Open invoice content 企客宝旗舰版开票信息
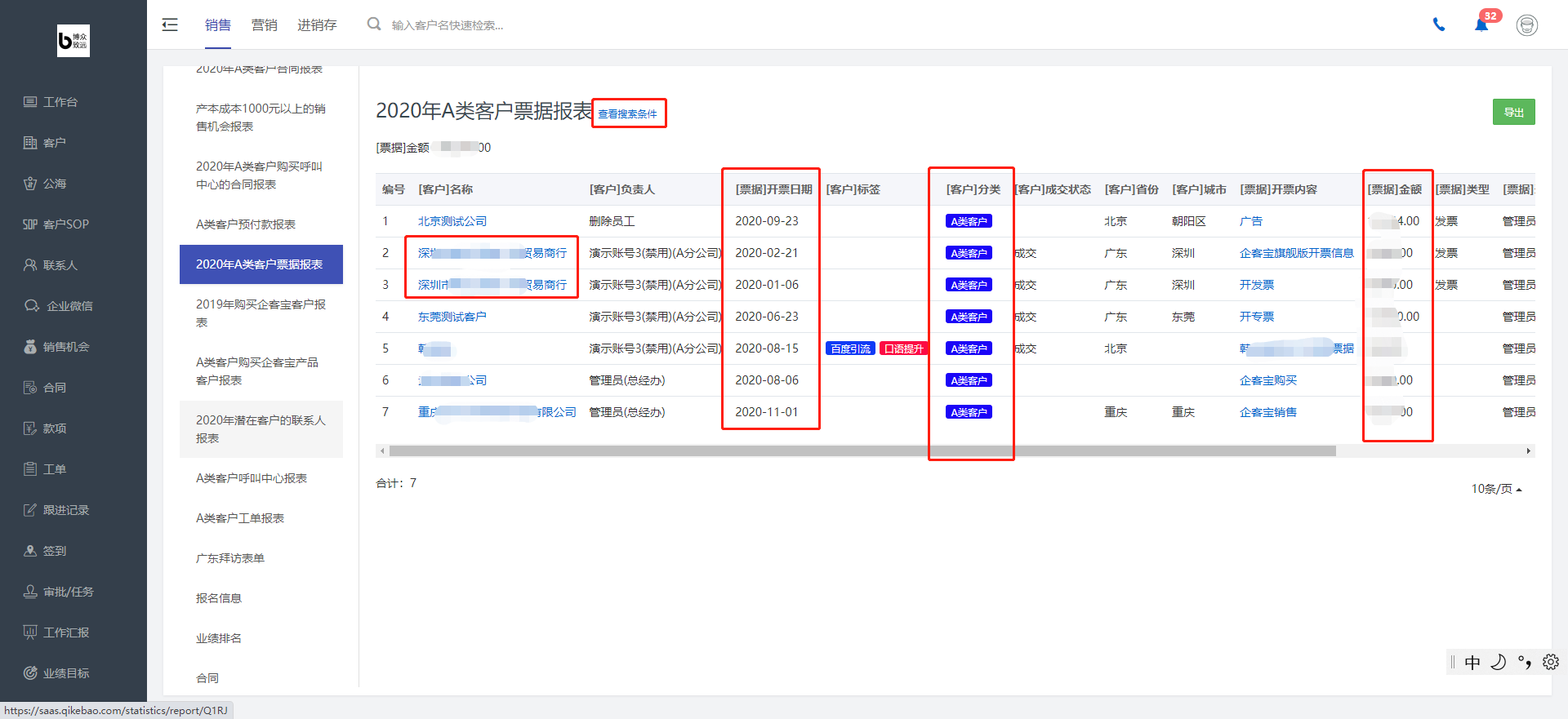 [x=1297, y=253]
